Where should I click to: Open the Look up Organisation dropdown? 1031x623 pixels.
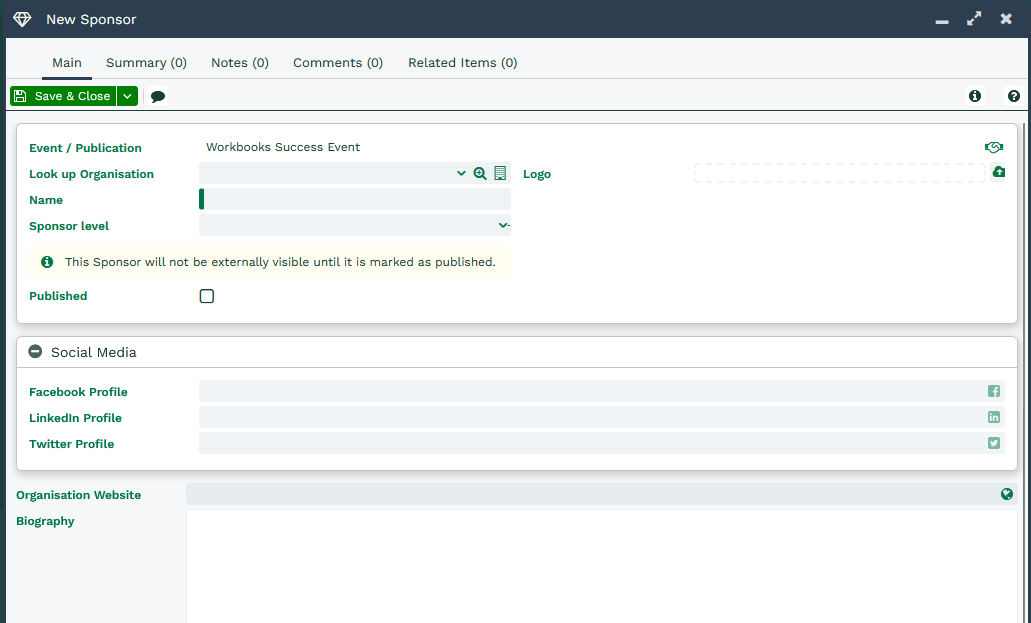461,173
